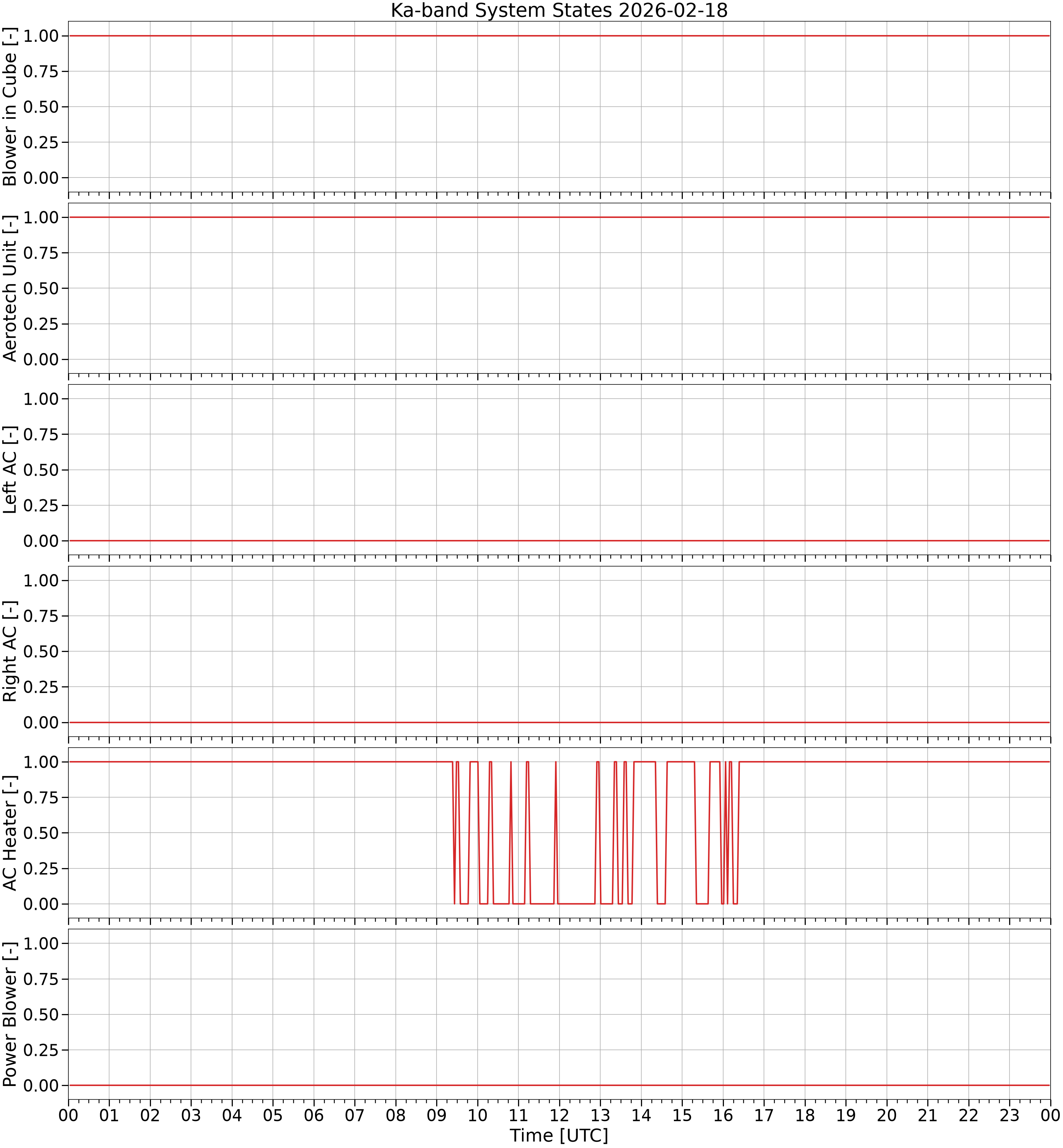1063x1148 pixels.
Task: Click the Power Blower axis label
Action: click(10, 1014)
